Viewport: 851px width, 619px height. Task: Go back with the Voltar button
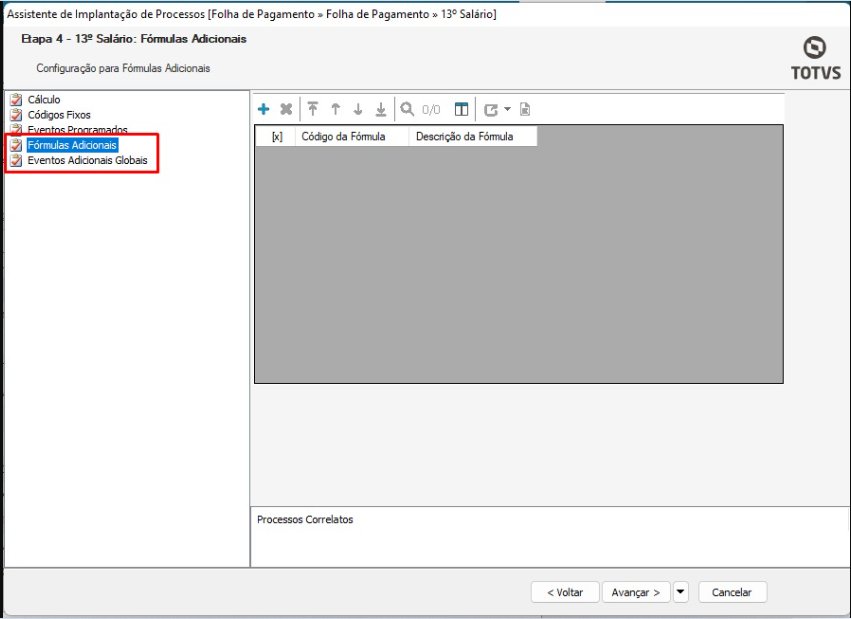pos(565,592)
